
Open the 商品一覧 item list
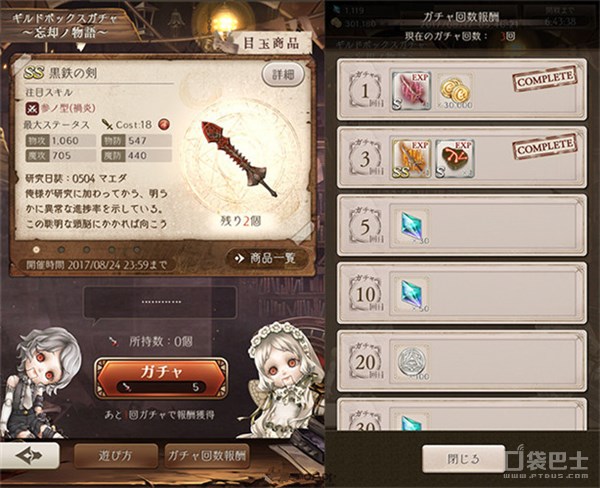pos(266,258)
